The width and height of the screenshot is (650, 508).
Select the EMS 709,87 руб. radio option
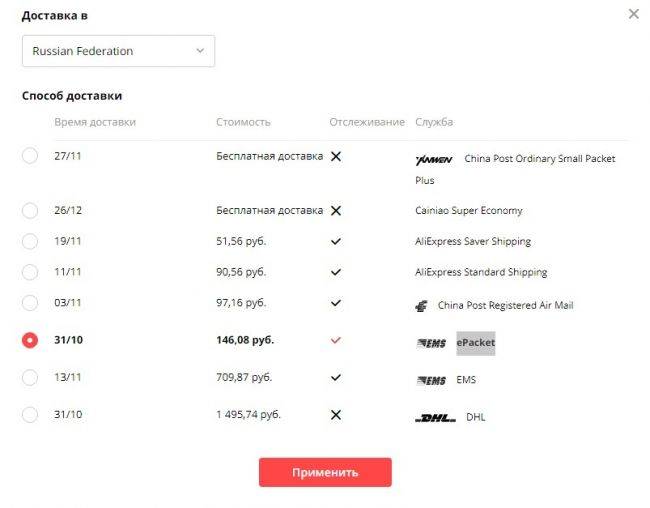(30, 378)
